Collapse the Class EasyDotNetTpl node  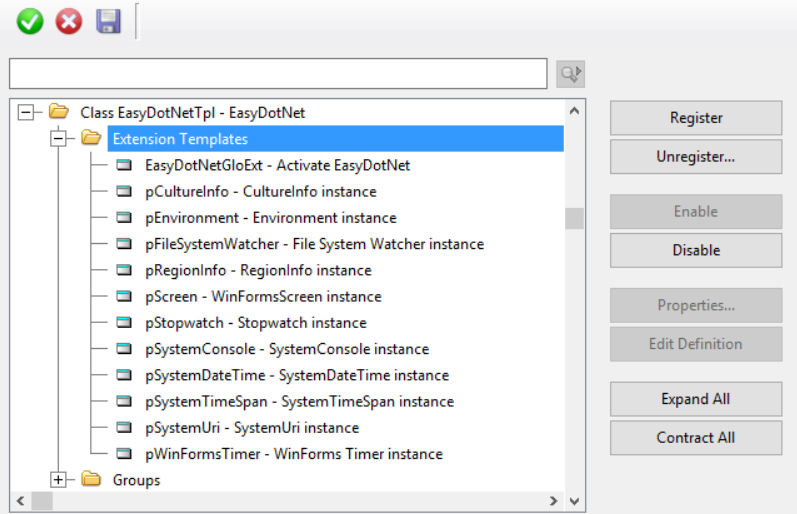[x=25, y=112]
